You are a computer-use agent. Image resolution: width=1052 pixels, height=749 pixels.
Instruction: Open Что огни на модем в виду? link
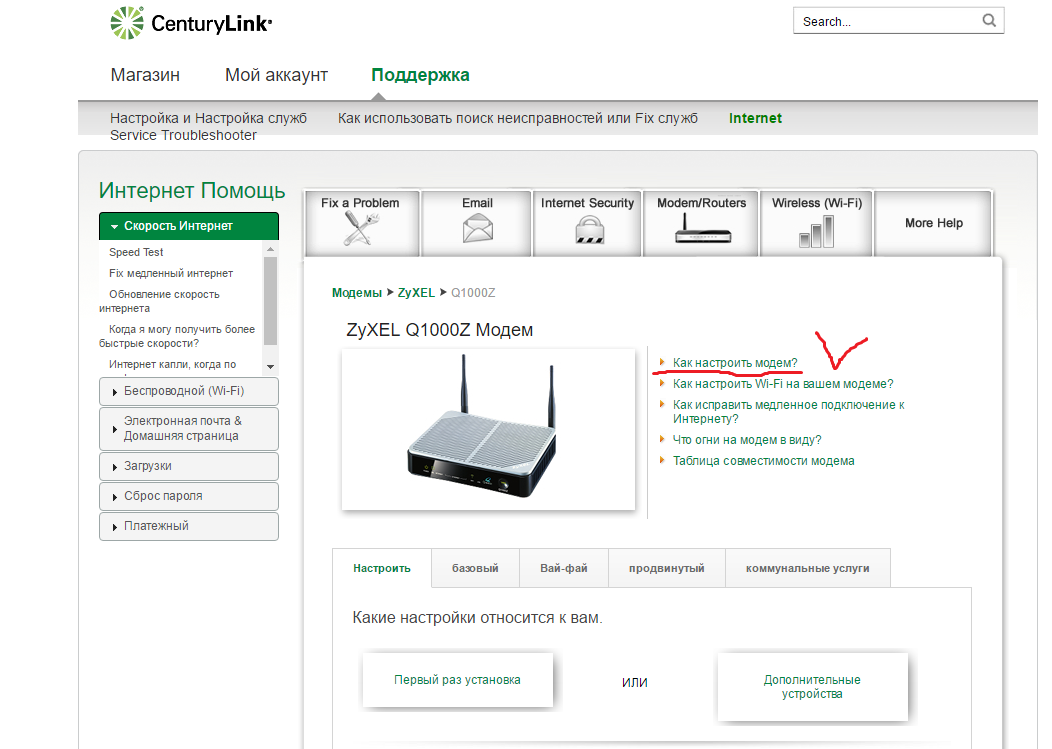747,440
